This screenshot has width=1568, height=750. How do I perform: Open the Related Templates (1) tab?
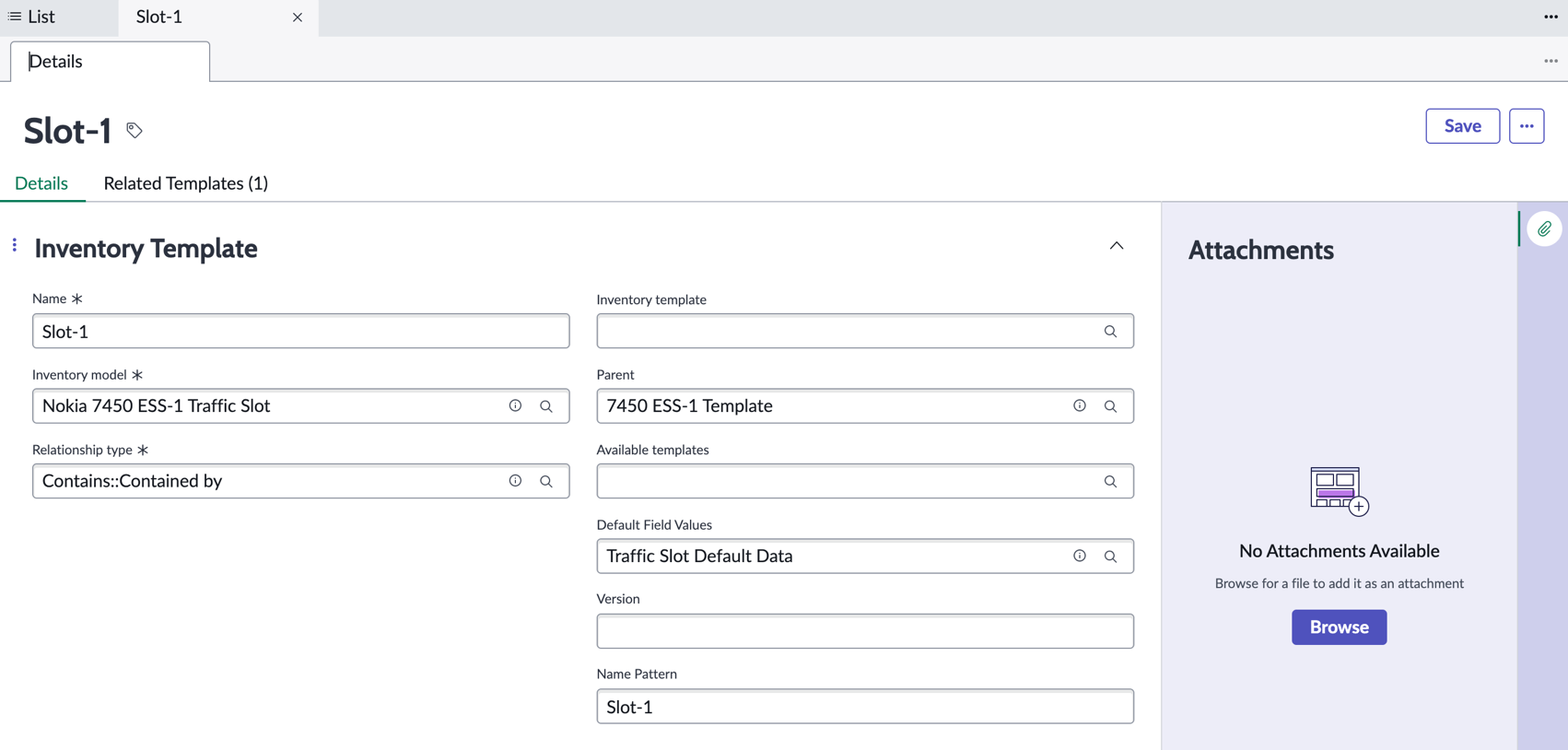[x=185, y=183]
